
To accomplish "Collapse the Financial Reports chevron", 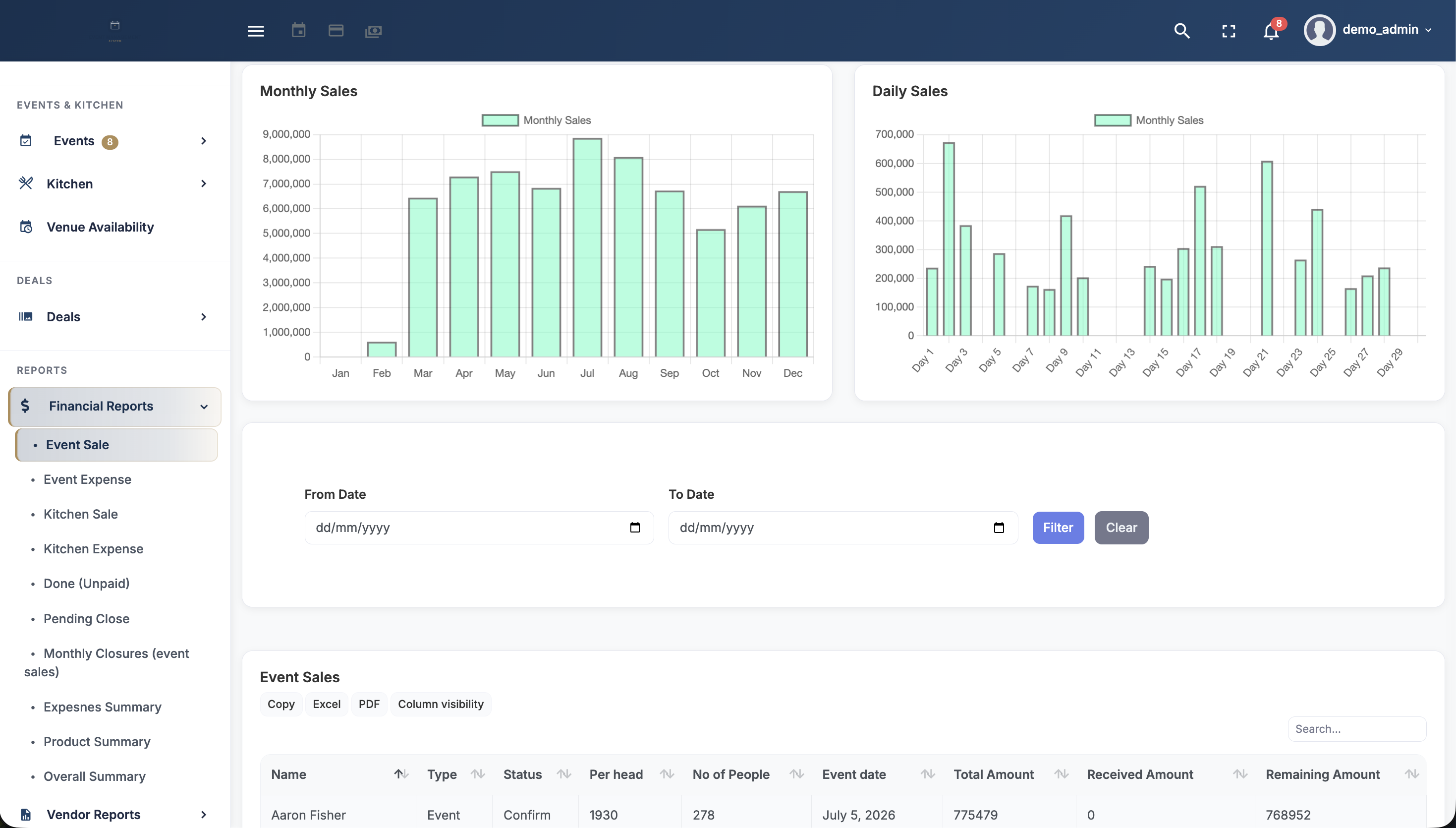I will pyautogui.click(x=204, y=407).
